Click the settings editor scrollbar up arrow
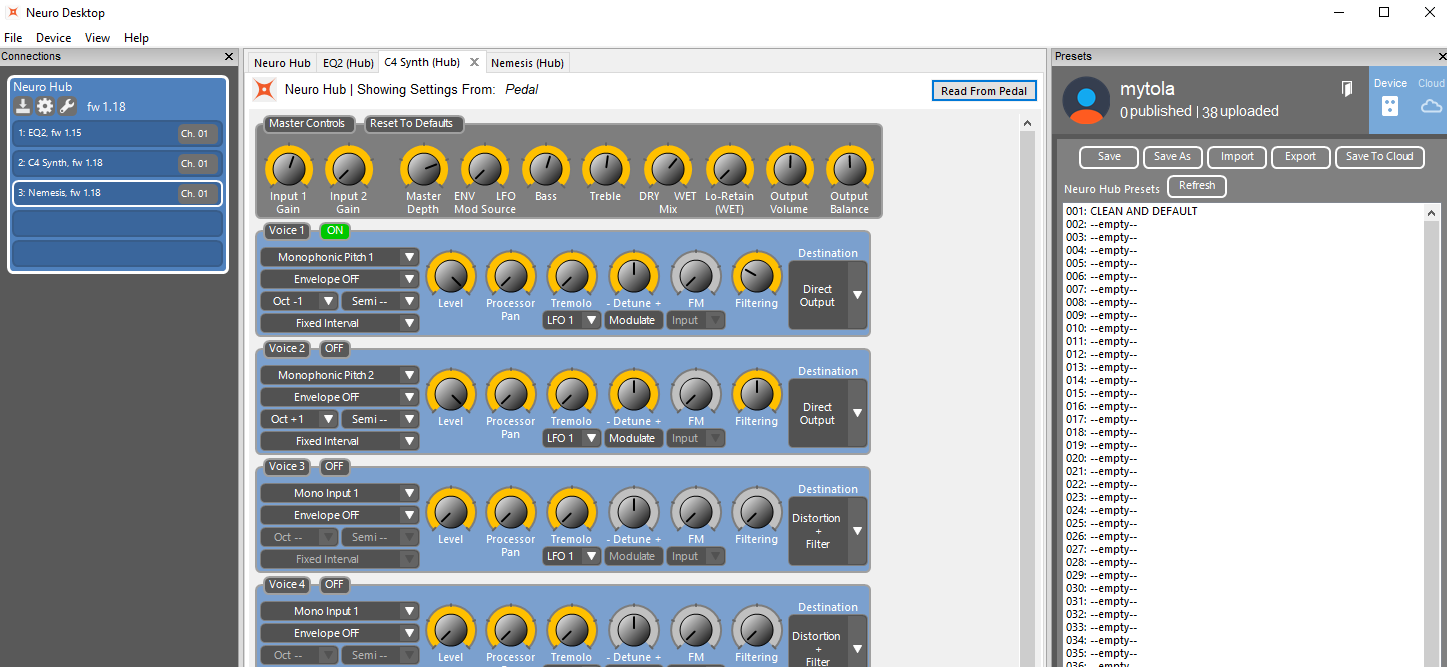Image resolution: width=1447 pixels, height=667 pixels. point(1026,123)
